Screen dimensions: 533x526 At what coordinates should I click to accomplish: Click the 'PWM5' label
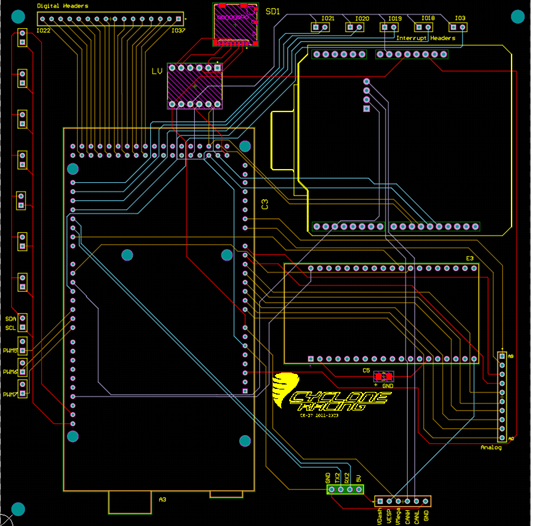pos(10,351)
